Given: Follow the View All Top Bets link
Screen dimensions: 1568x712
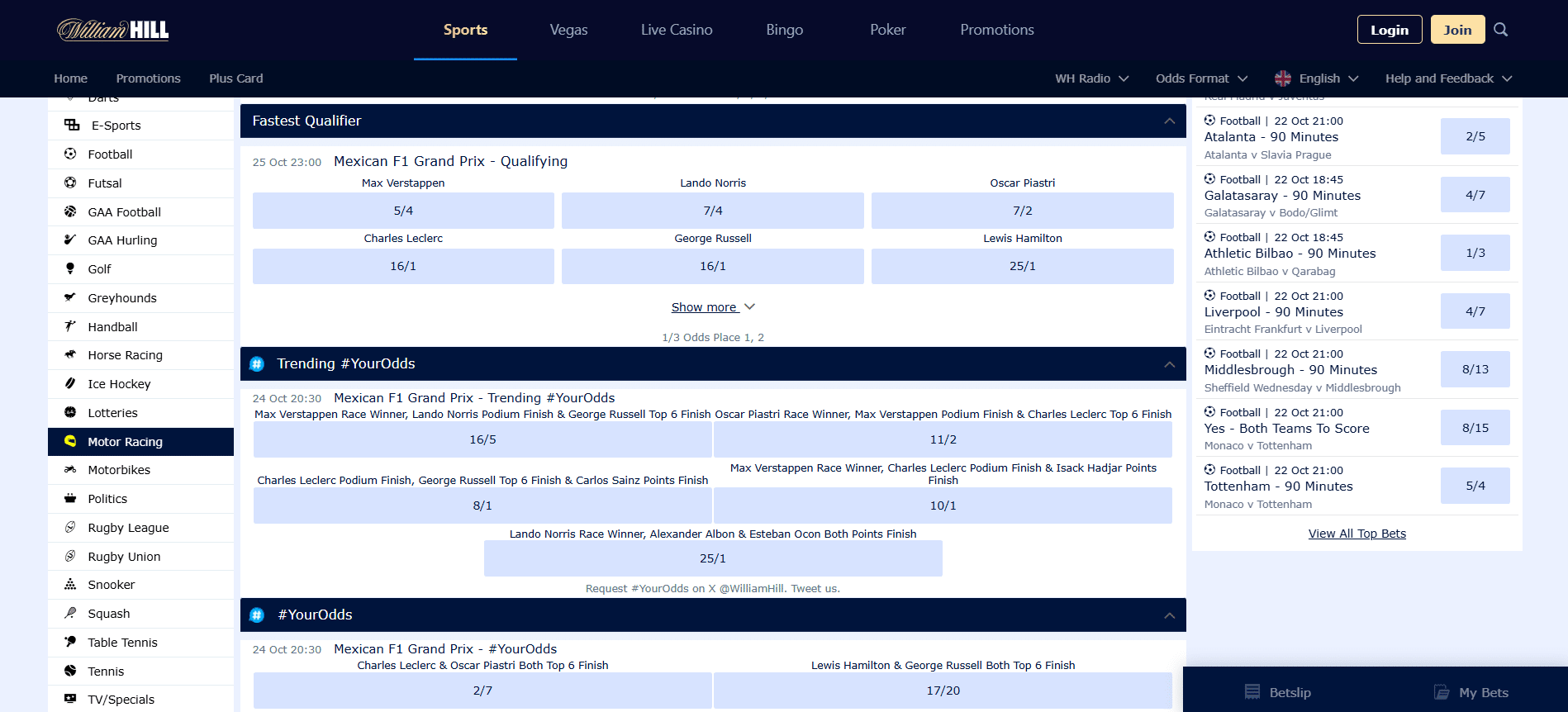Looking at the screenshot, I should point(1357,534).
